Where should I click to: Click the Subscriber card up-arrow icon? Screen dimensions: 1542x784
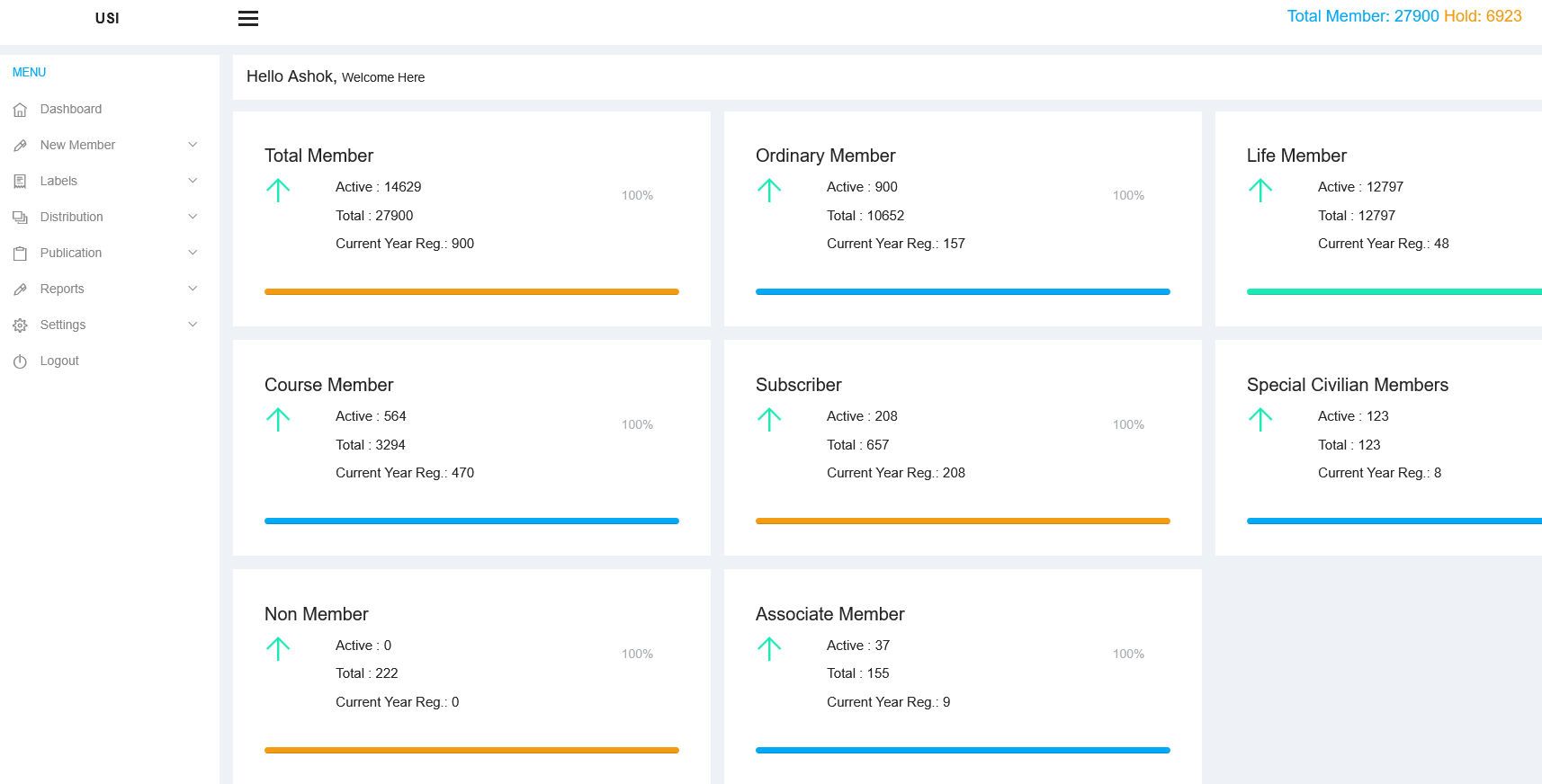click(769, 419)
